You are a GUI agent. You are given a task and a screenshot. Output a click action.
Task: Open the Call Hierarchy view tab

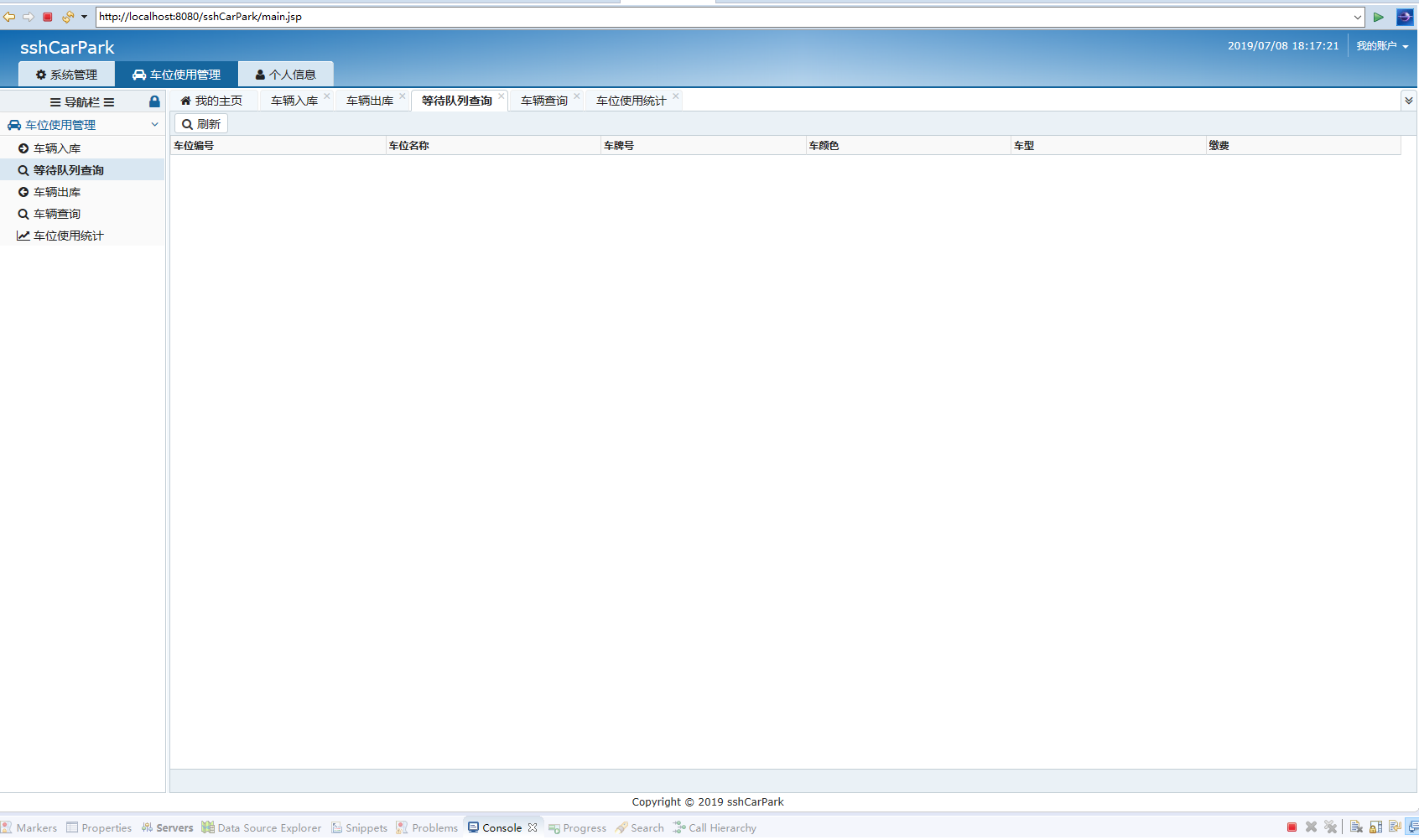[x=715, y=828]
